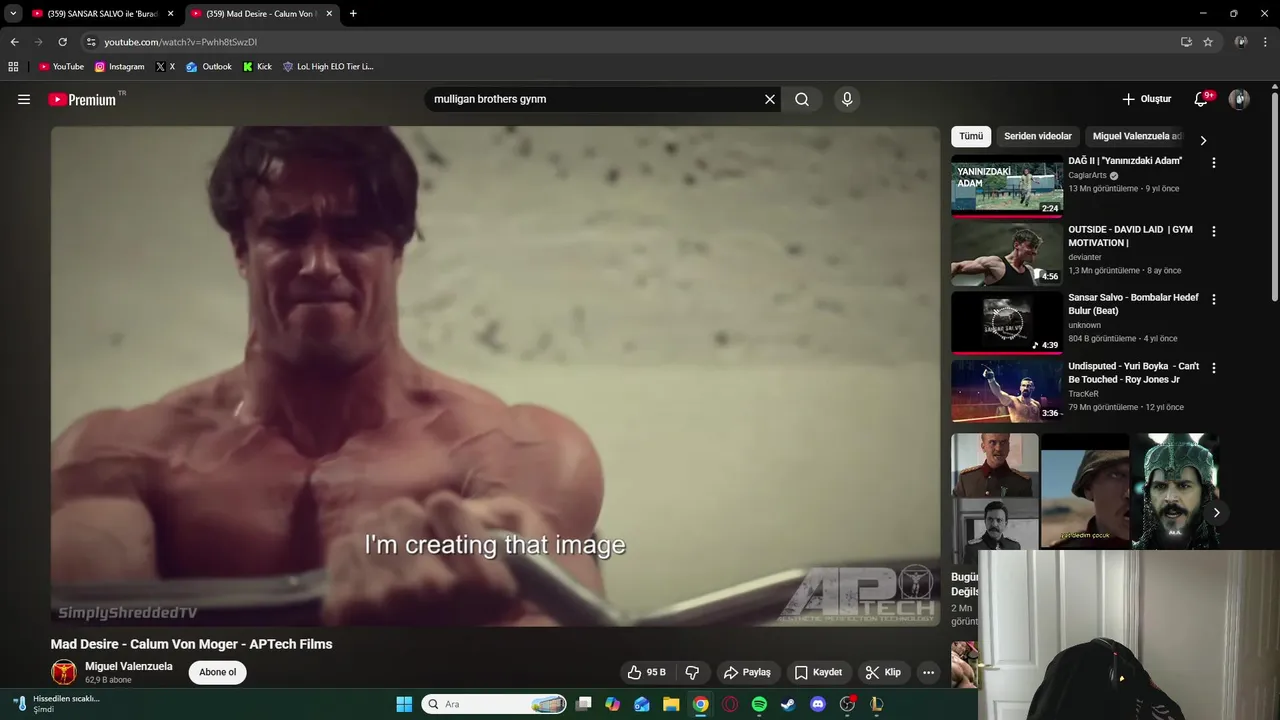The width and height of the screenshot is (1280, 720).
Task: Open Discord from the taskbar
Action: click(x=818, y=704)
